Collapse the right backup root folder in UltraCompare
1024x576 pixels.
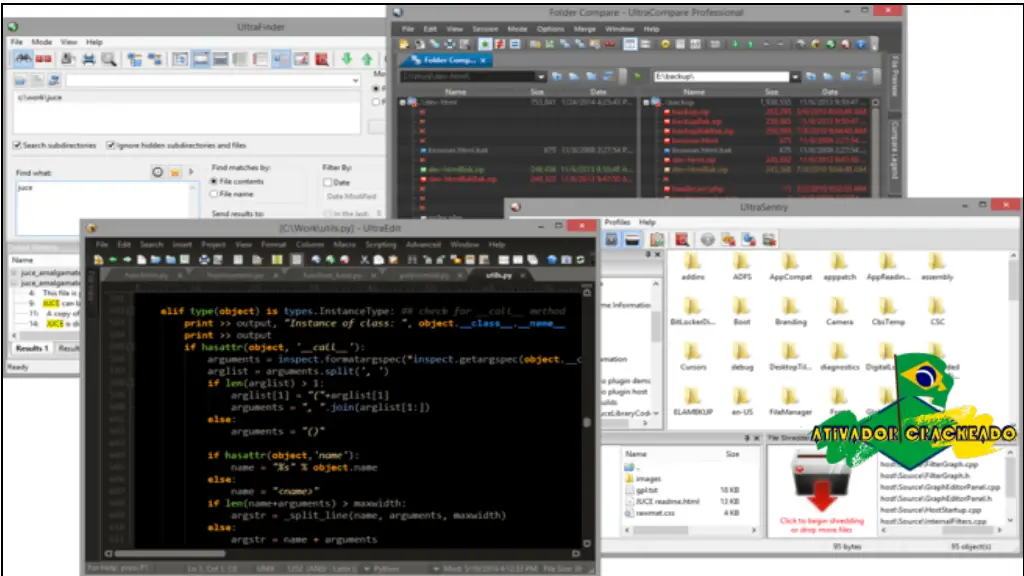point(646,103)
